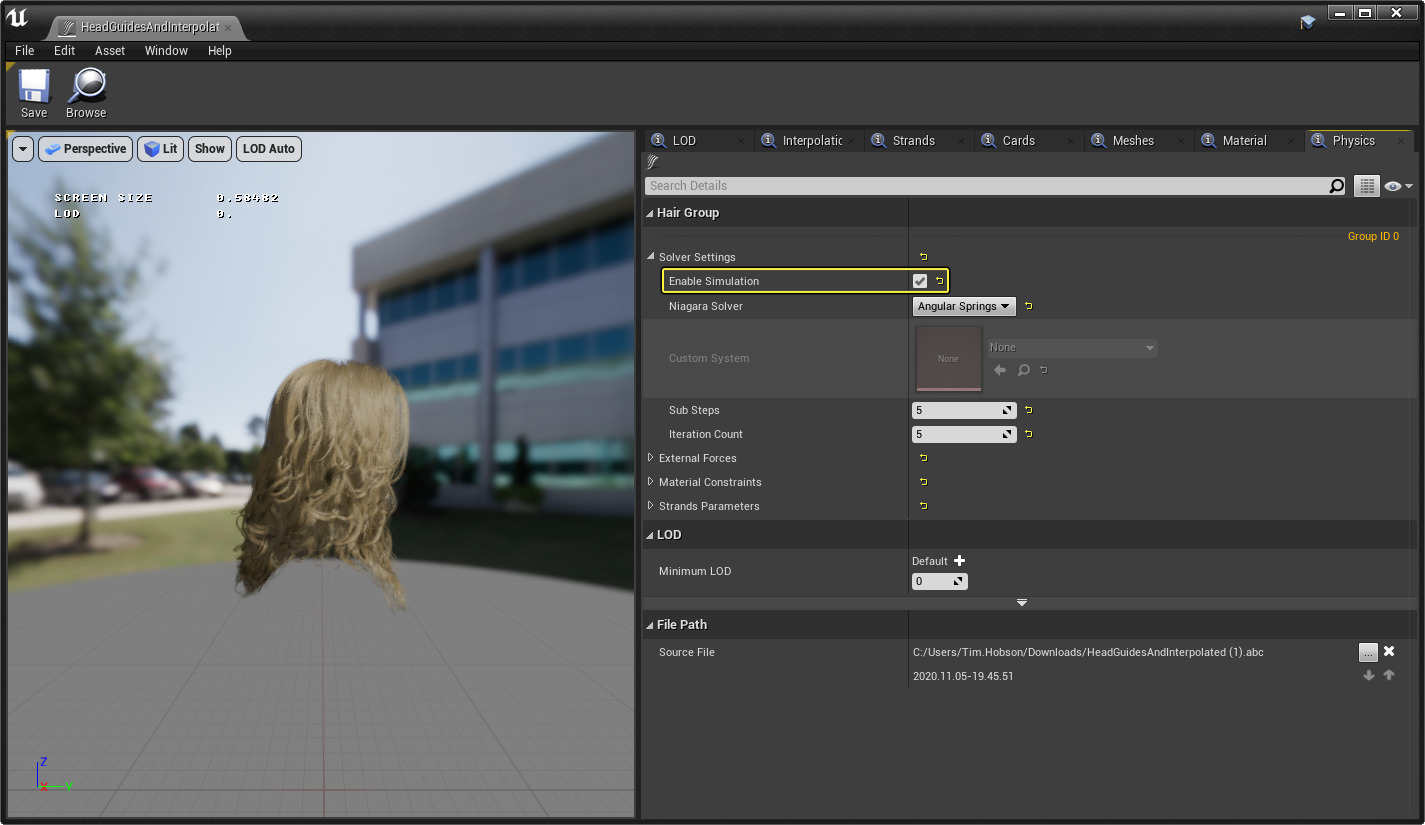Click the Browse magnifier icon
The image size is (1425, 825).
coord(86,87)
